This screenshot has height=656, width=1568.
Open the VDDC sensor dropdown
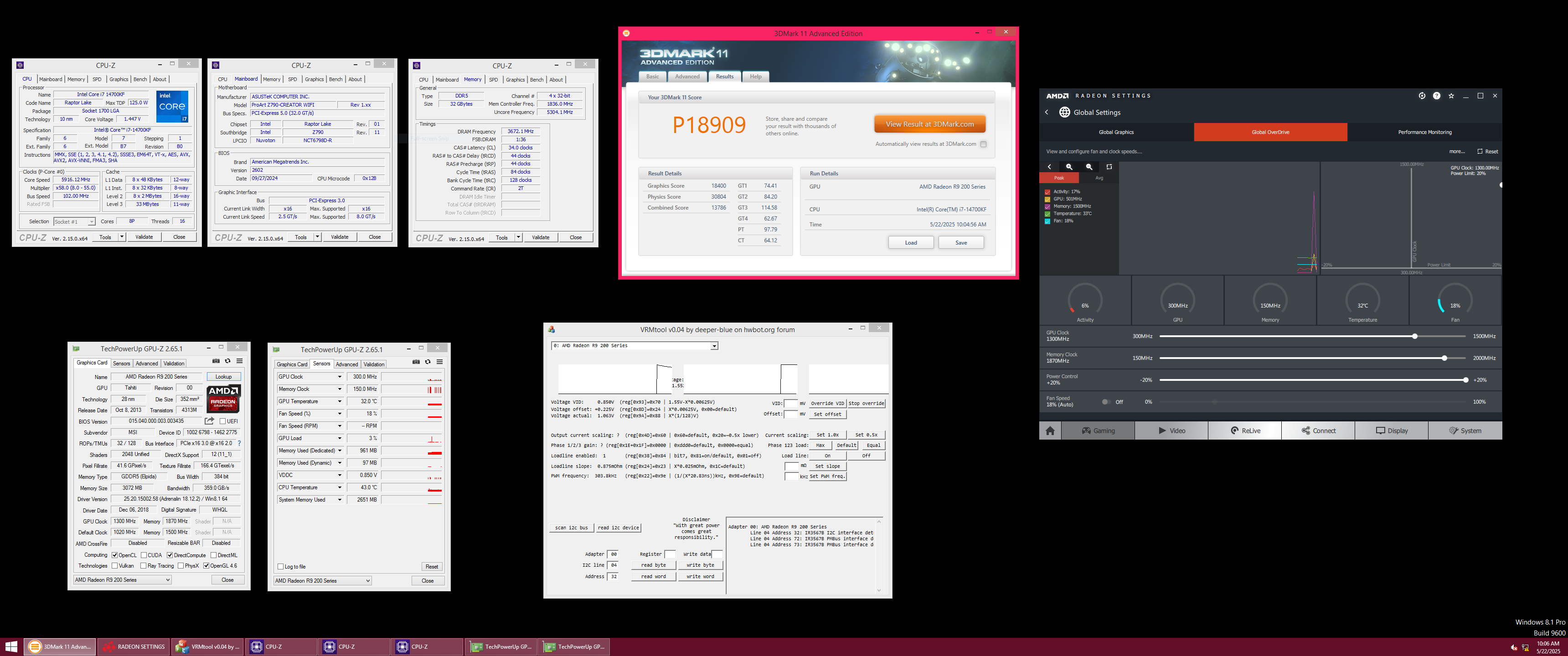[x=340, y=475]
